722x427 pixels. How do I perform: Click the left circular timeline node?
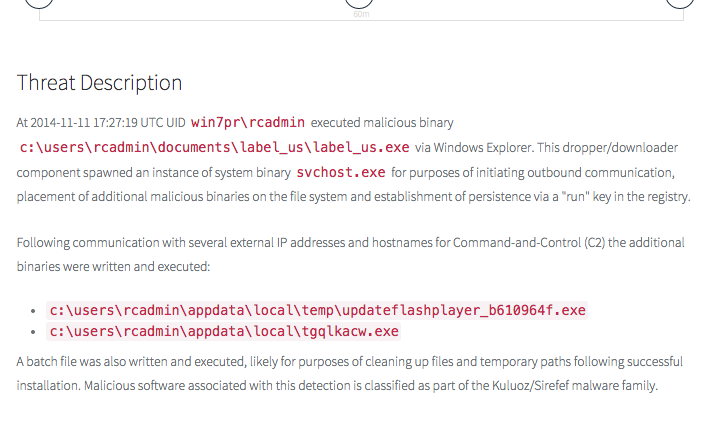pyautogui.click(x=39, y=3)
